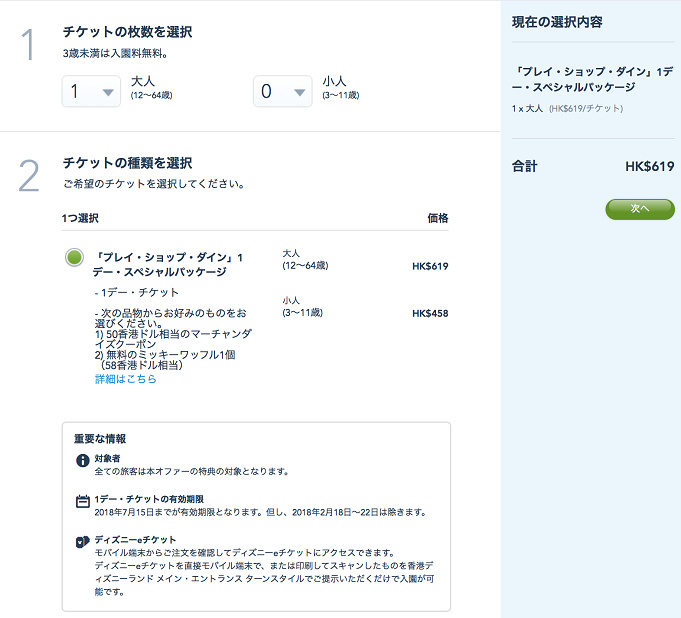The width and height of the screenshot is (681, 618).
Task: Open the 詳細はこちら link
Action: pos(125,379)
